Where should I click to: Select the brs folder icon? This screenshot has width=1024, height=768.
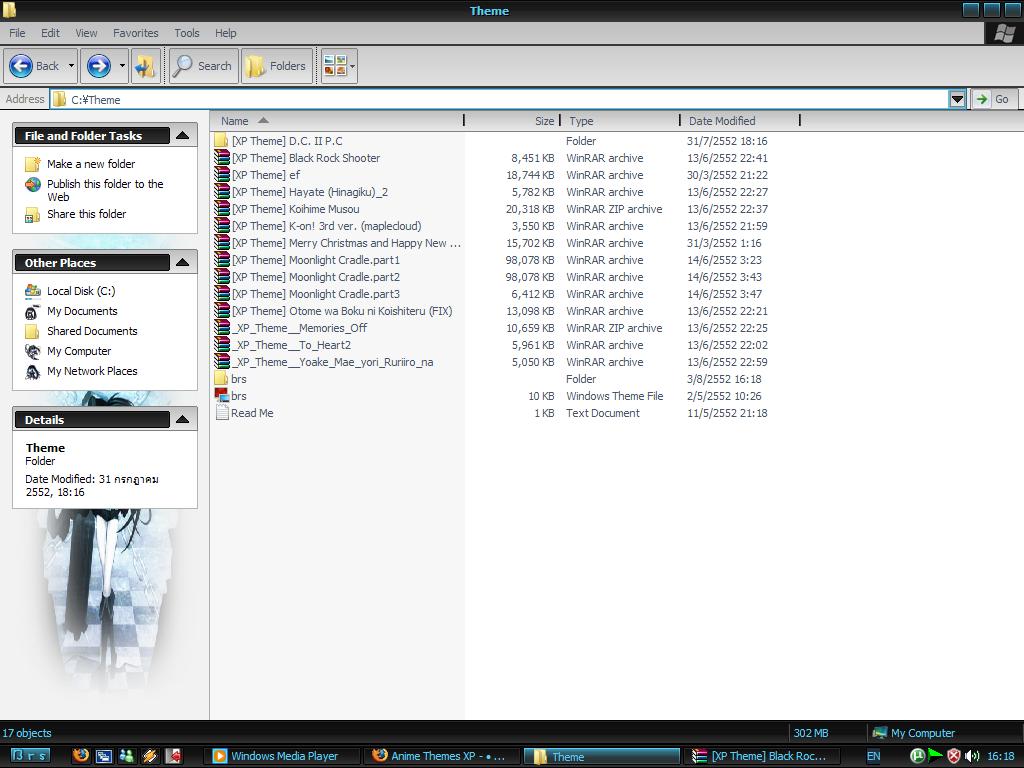click(x=221, y=378)
